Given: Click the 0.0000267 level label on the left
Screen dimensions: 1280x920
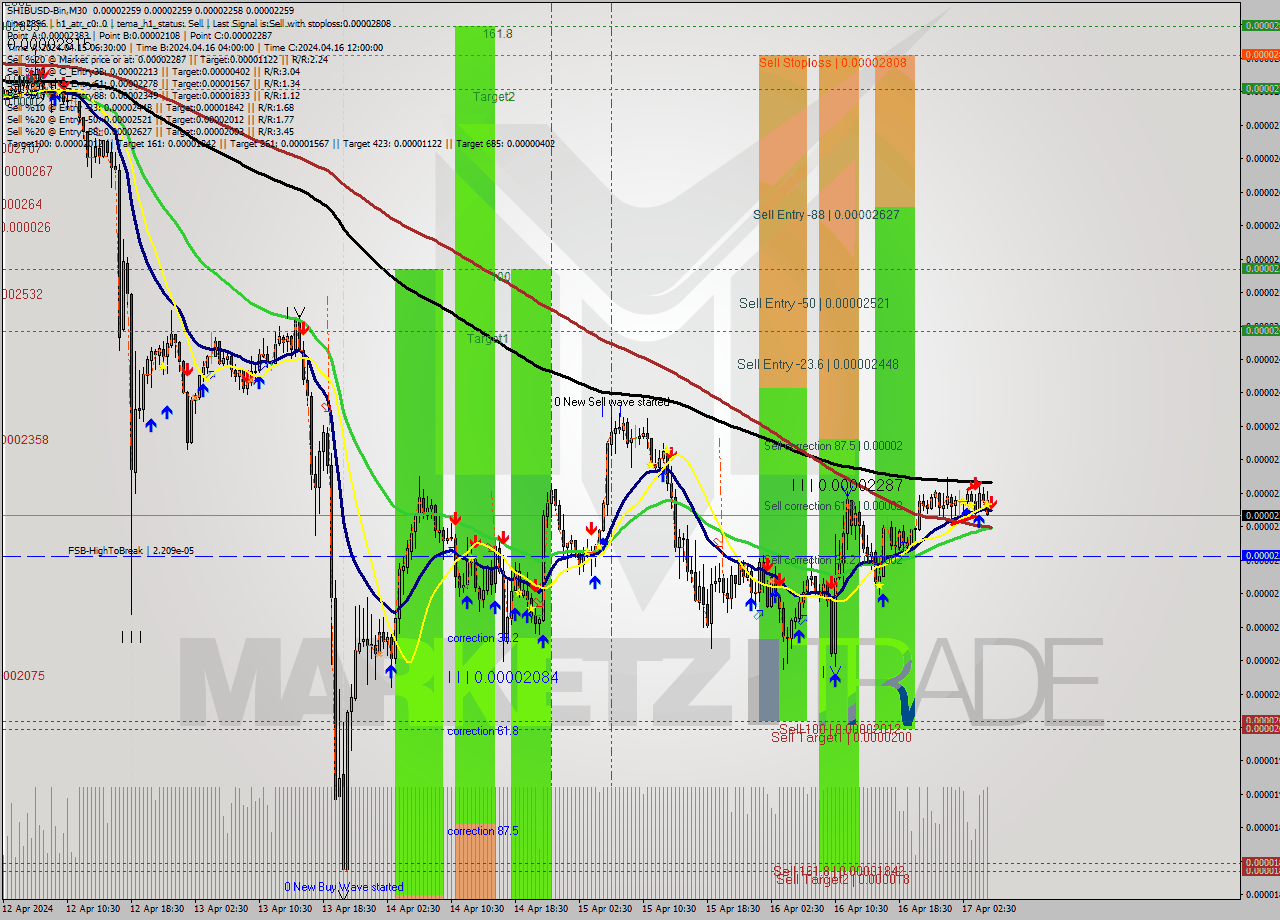Looking at the screenshot, I should point(27,171).
